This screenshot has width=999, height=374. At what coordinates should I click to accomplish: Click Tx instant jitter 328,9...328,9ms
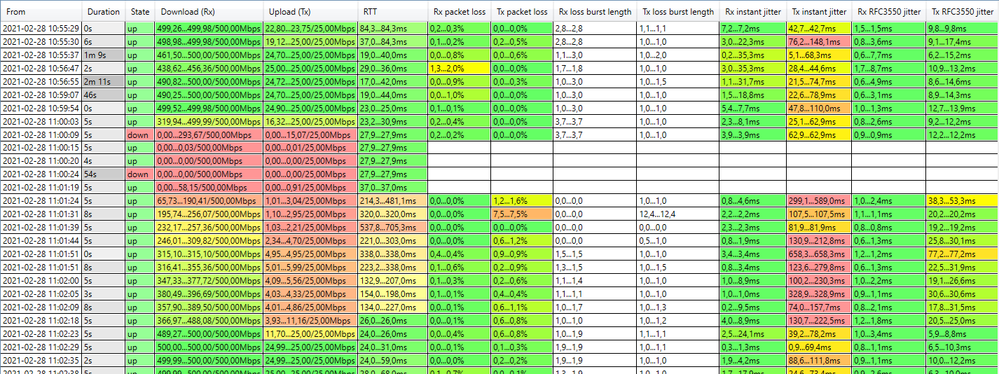819,295
